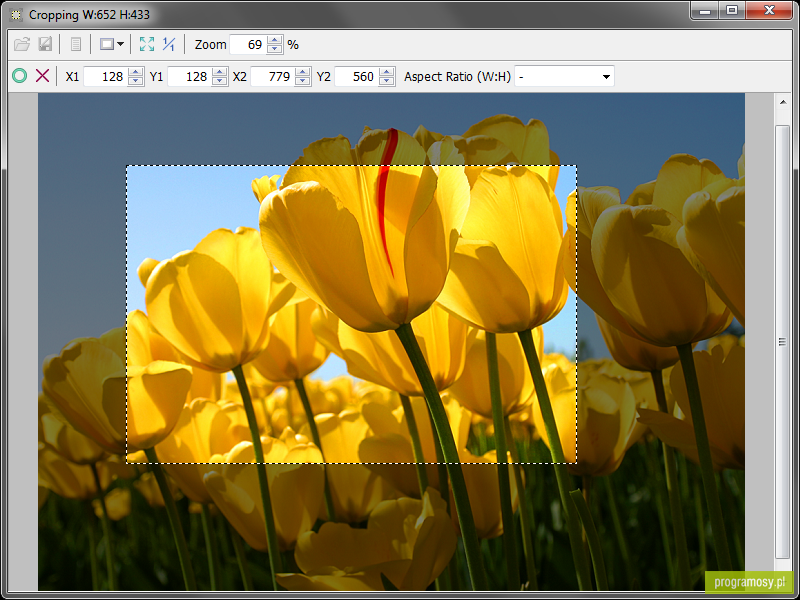
Task: Increase the Zoom value with up arrow
Action: (x=274, y=40)
